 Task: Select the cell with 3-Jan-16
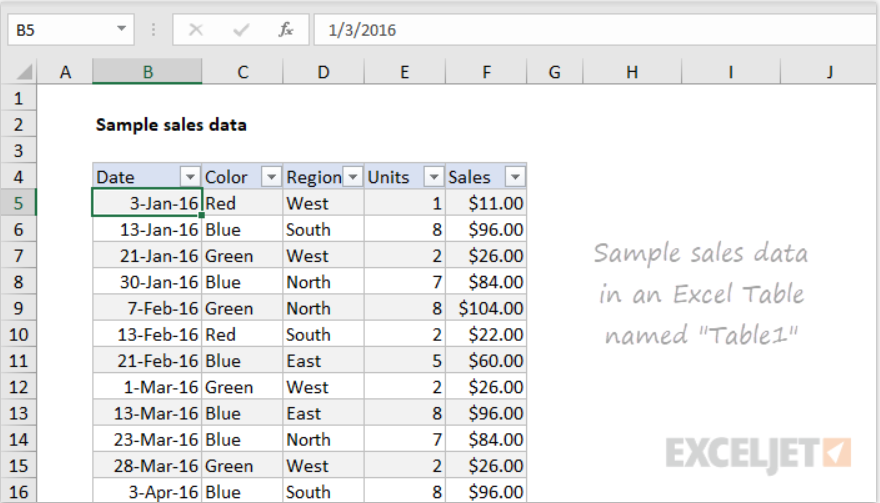click(x=147, y=203)
